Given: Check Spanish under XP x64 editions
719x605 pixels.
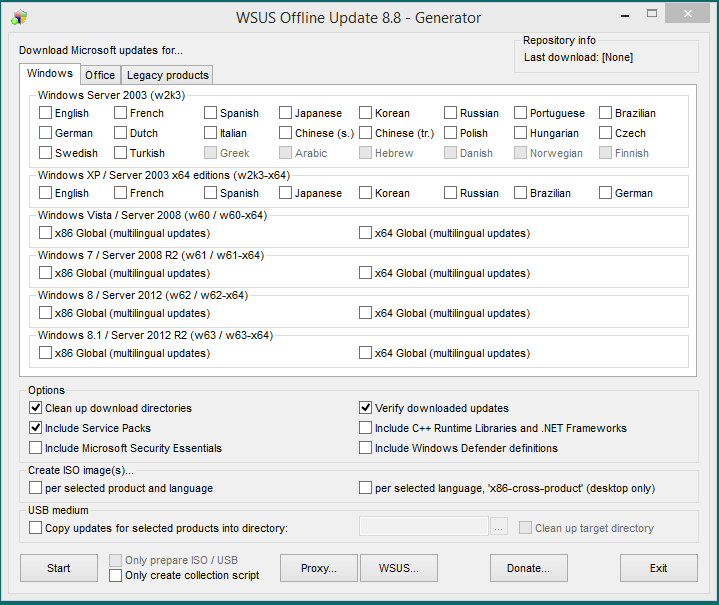Looking at the screenshot, I should tap(210, 193).
